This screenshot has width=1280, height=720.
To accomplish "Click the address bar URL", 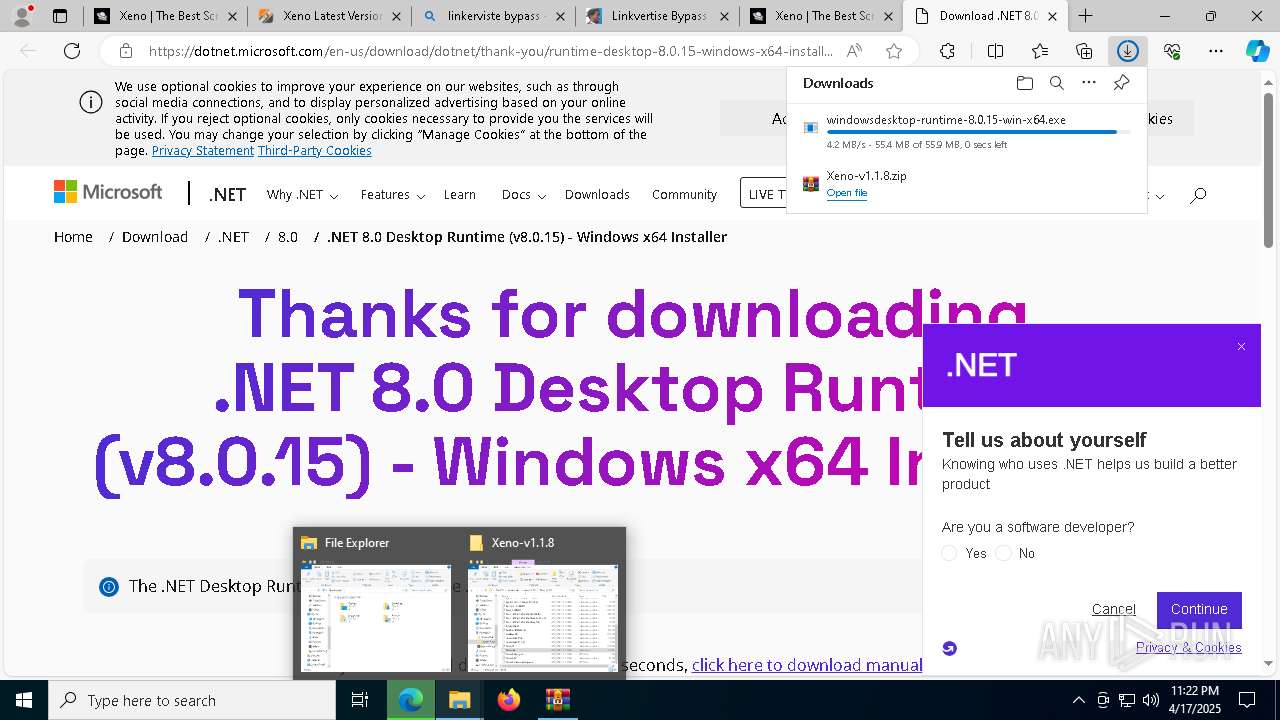I will tap(490, 51).
